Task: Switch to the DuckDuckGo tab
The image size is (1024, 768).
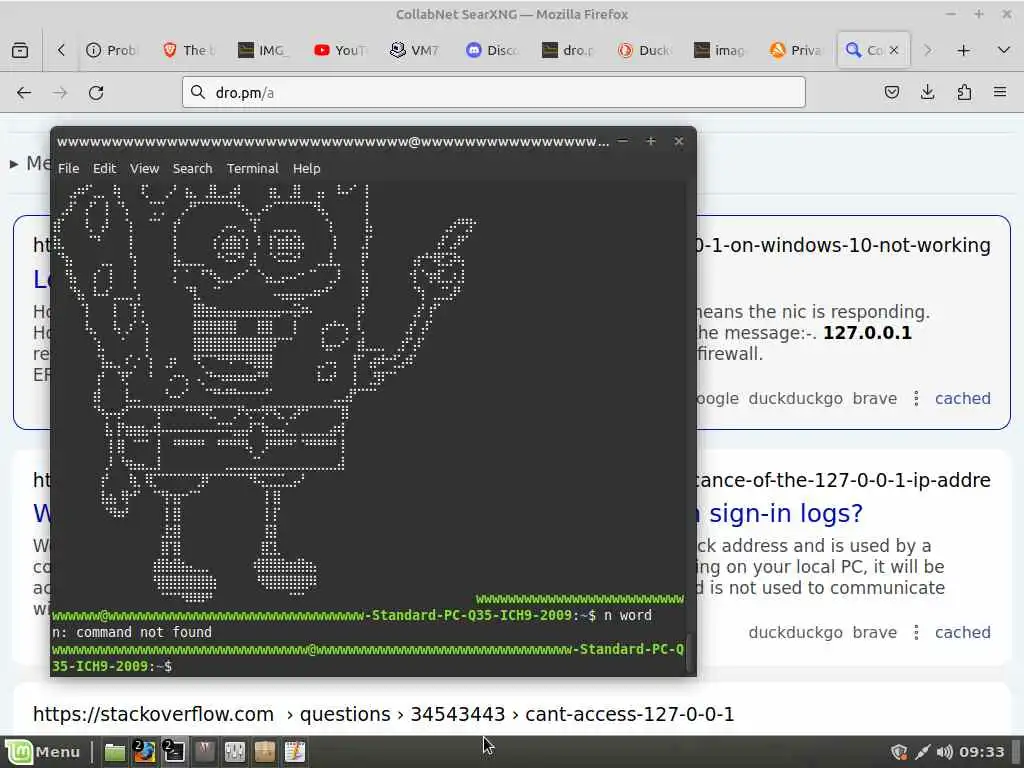Action: point(645,50)
